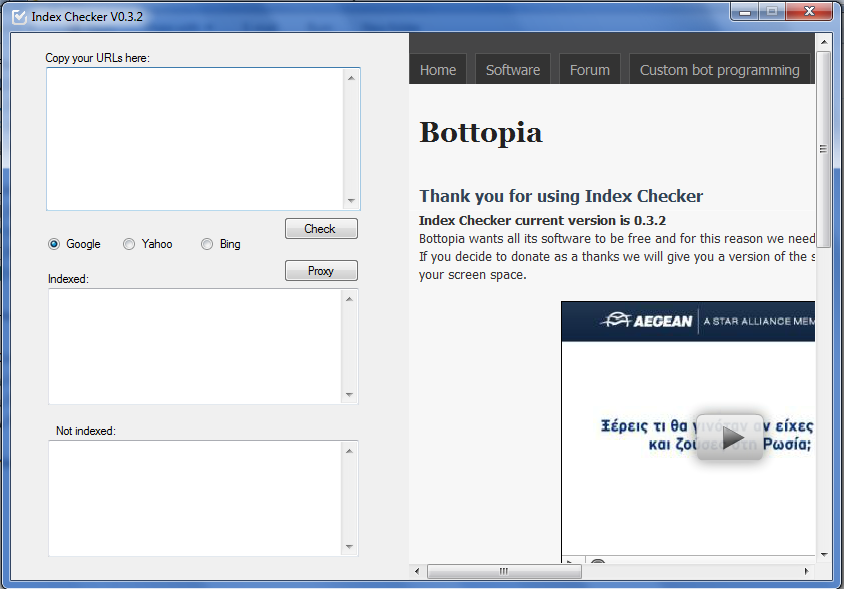Click the down arrow of the URLs box scrollbar
The height and width of the screenshot is (589, 844).
pos(351,201)
